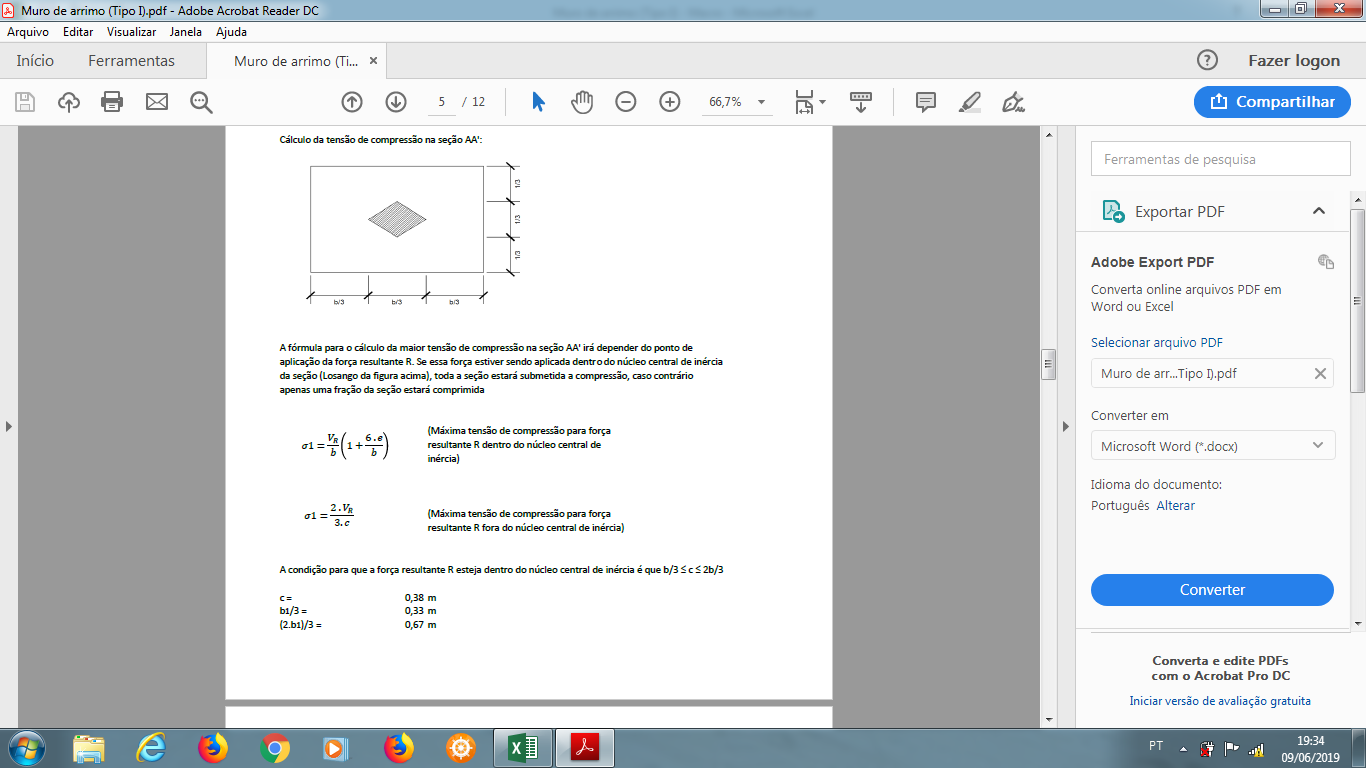The width and height of the screenshot is (1366, 768).
Task: Go to next page with down arrow icon
Action: point(396,102)
